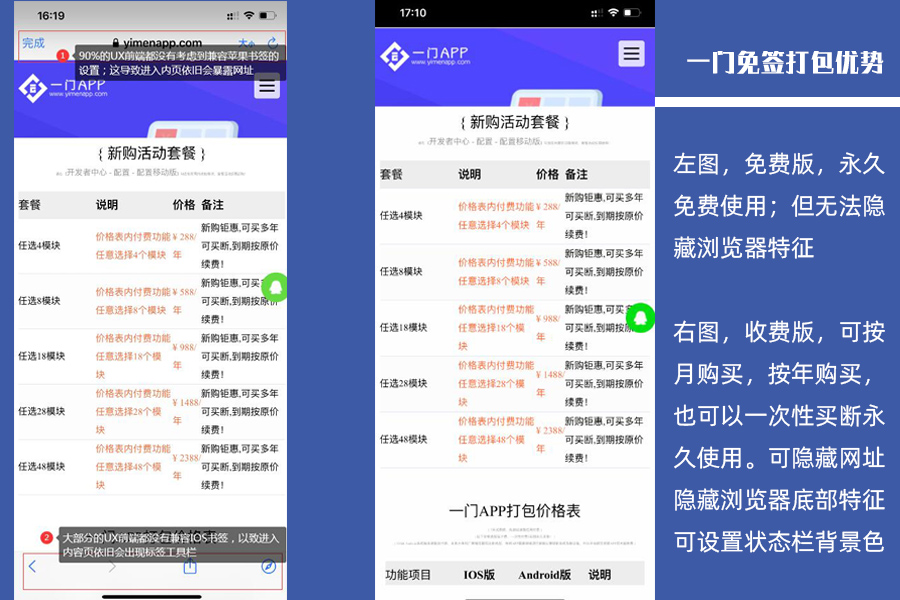This screenshot has width=900, height=600.
Task: Click ¥288/年 price in 16:19 phone
Action: [x=184, y=245]
